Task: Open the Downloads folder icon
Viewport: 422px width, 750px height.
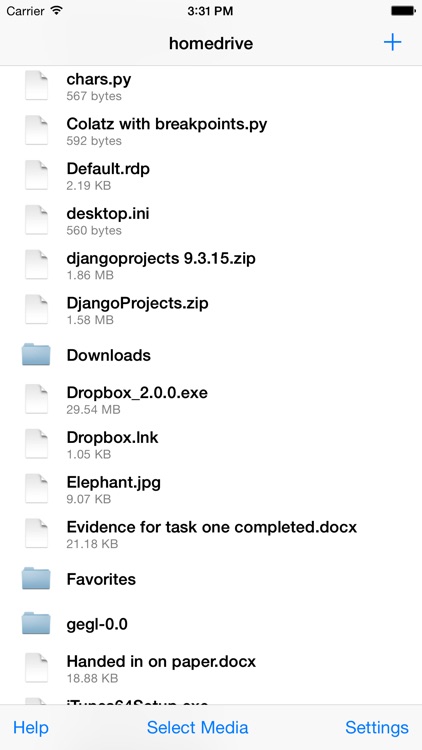Action: point(36,354)
